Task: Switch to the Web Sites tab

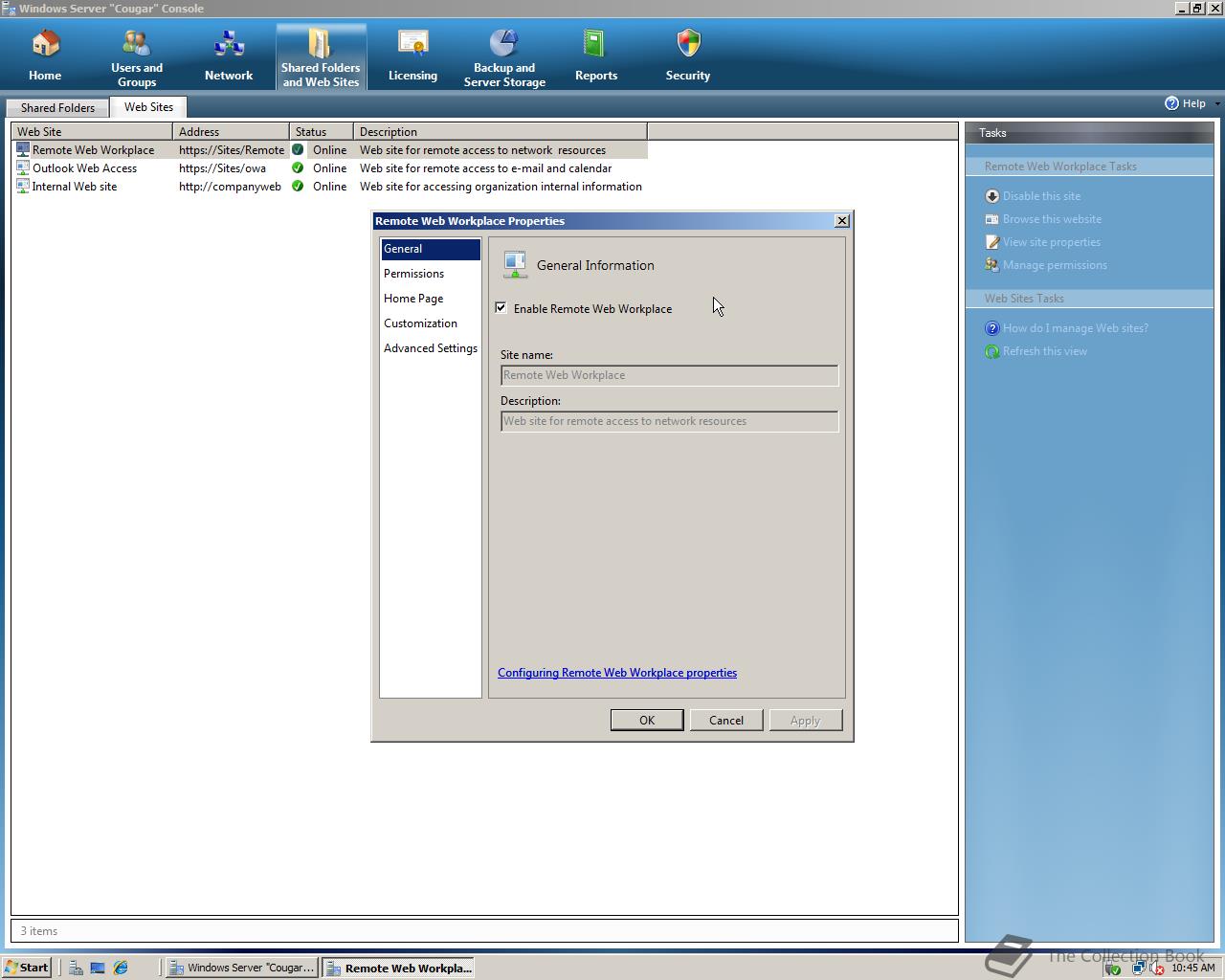Action: pyautogui.click(x=149, y=107)
